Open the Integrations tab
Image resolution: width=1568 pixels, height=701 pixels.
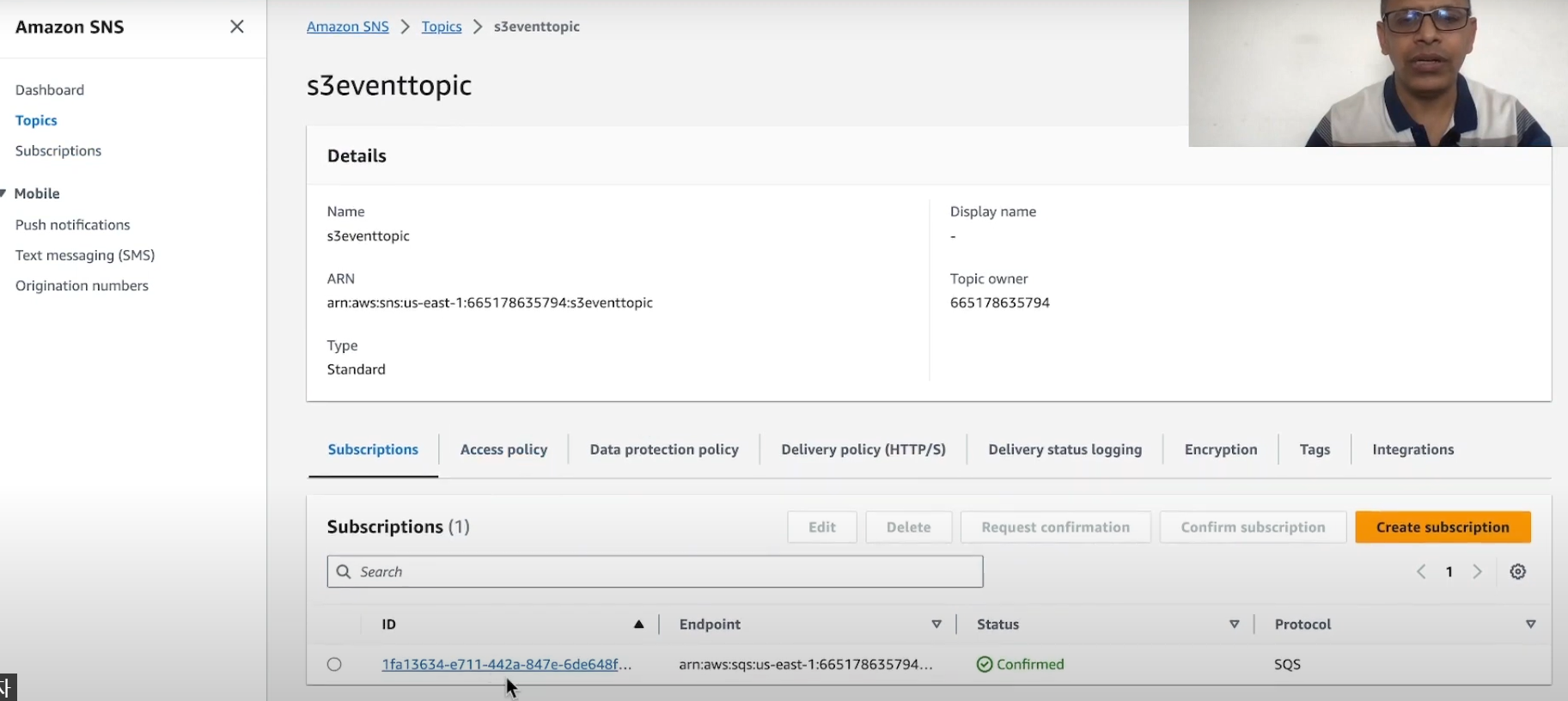(x=1413, y=449)
